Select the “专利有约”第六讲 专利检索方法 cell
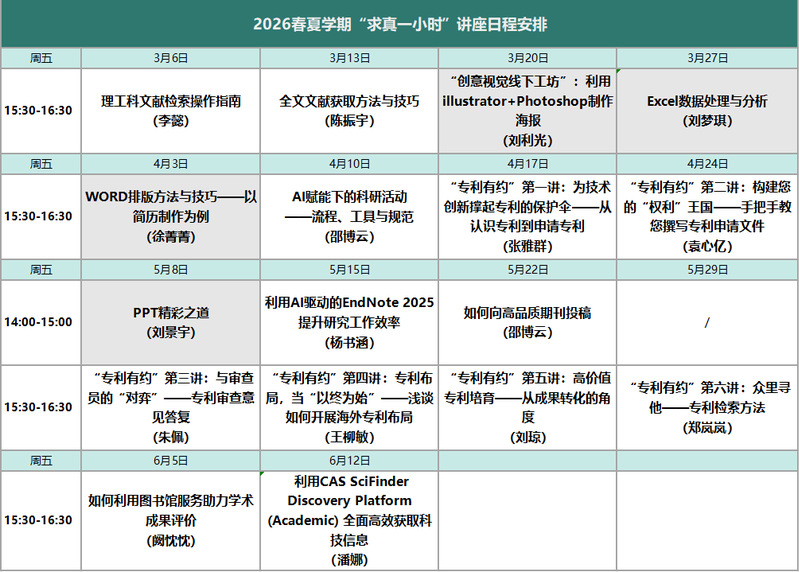Image resolution: width=799 pixels, height=572 pixels. tap(708, 407)
